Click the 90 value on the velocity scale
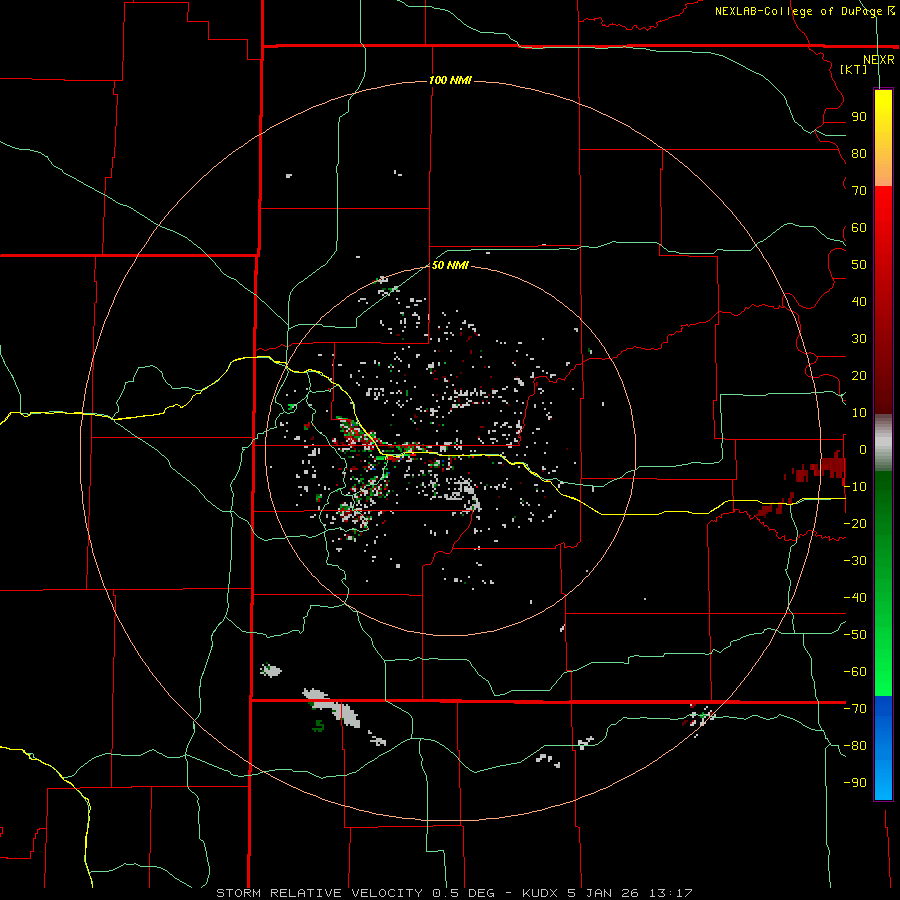The image size is (900, 900). click(859, 117)
